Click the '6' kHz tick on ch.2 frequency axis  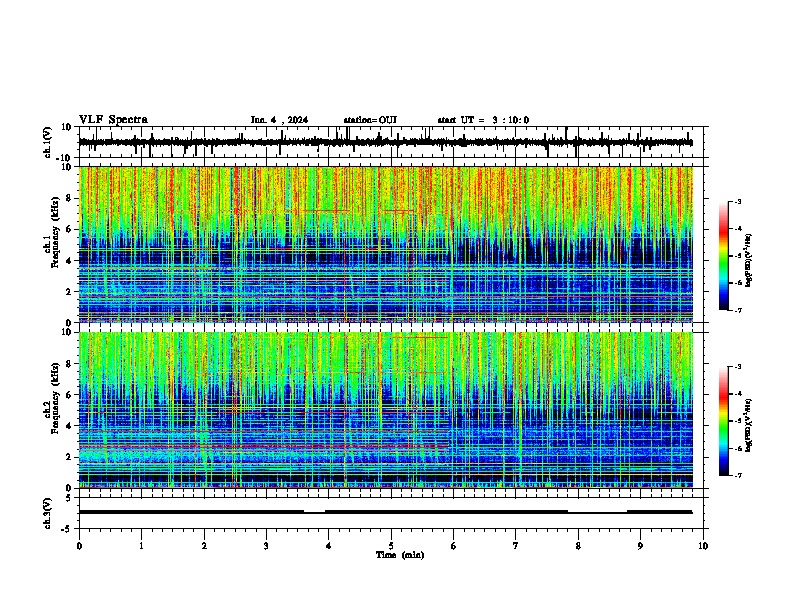point(69,395)
